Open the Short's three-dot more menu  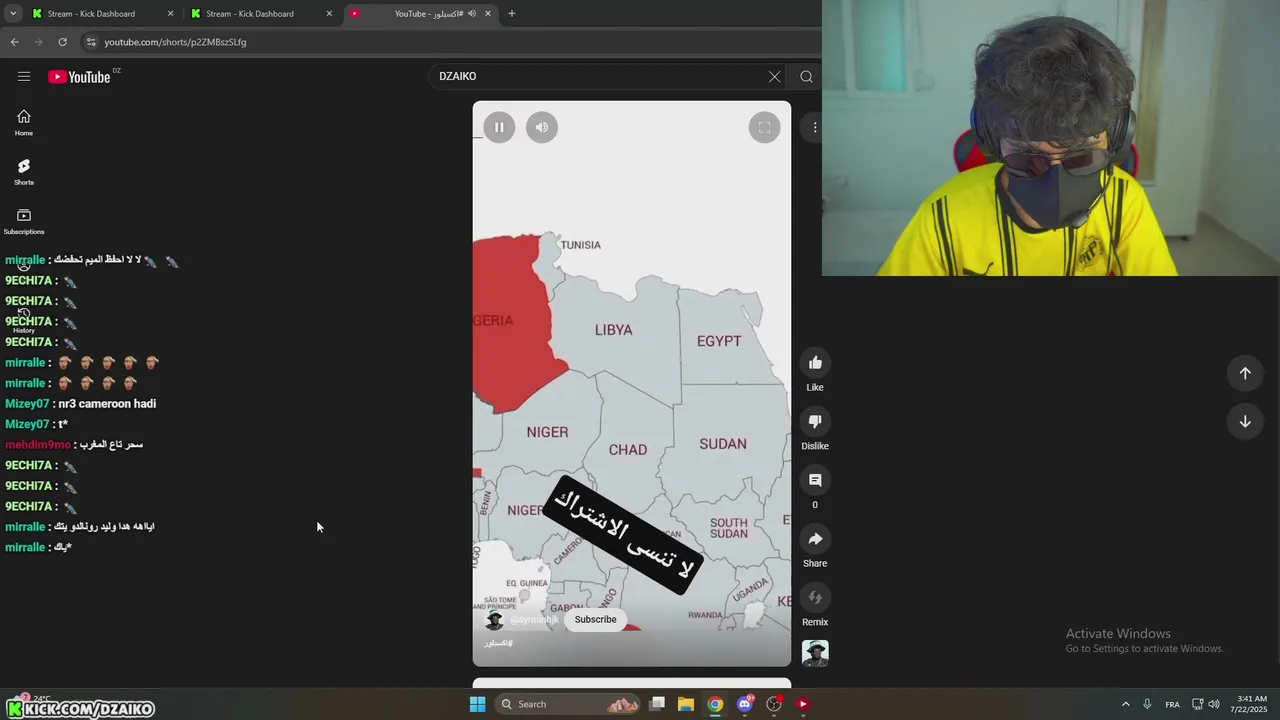815,127
